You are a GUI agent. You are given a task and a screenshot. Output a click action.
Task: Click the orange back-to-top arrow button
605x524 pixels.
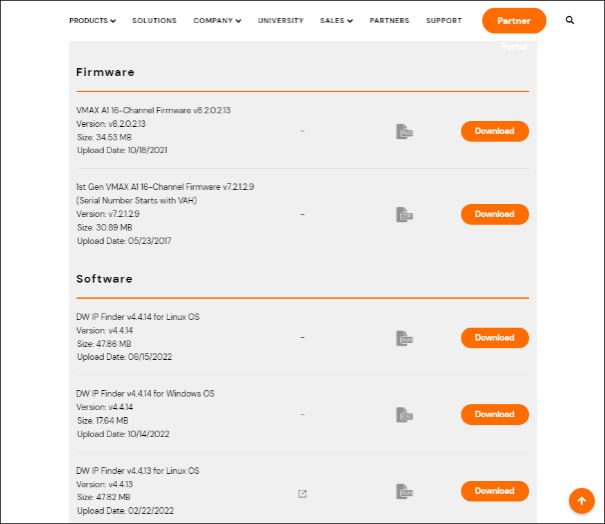click(x=581, y=500)
